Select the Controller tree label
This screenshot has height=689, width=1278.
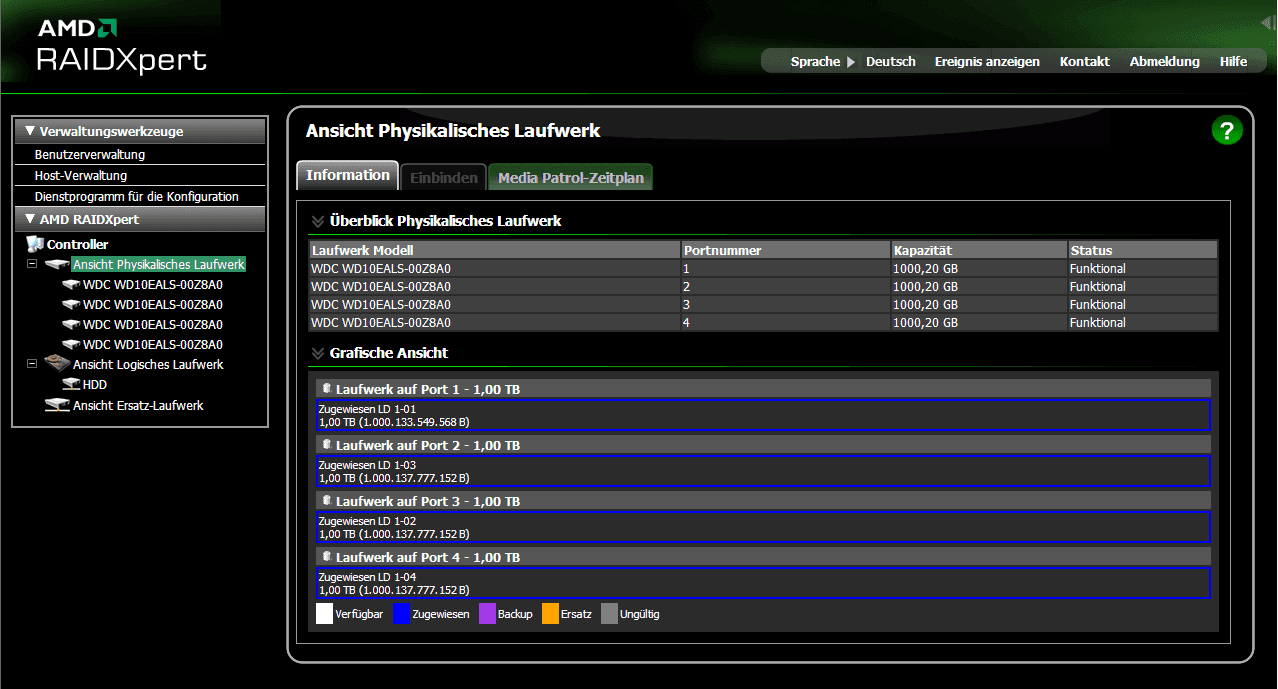click(x=77, y=245)
